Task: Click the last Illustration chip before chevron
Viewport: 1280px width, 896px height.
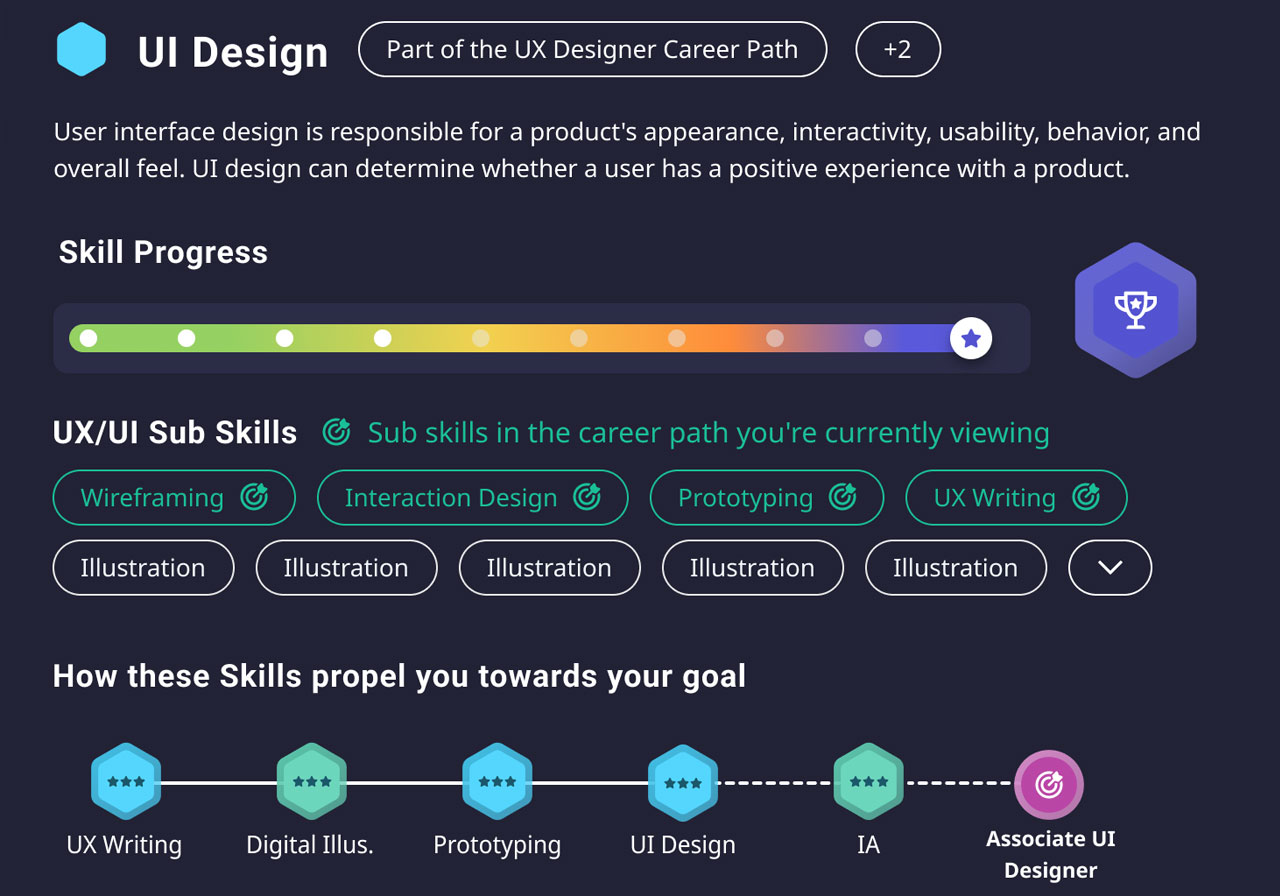Action: (955, 567)
